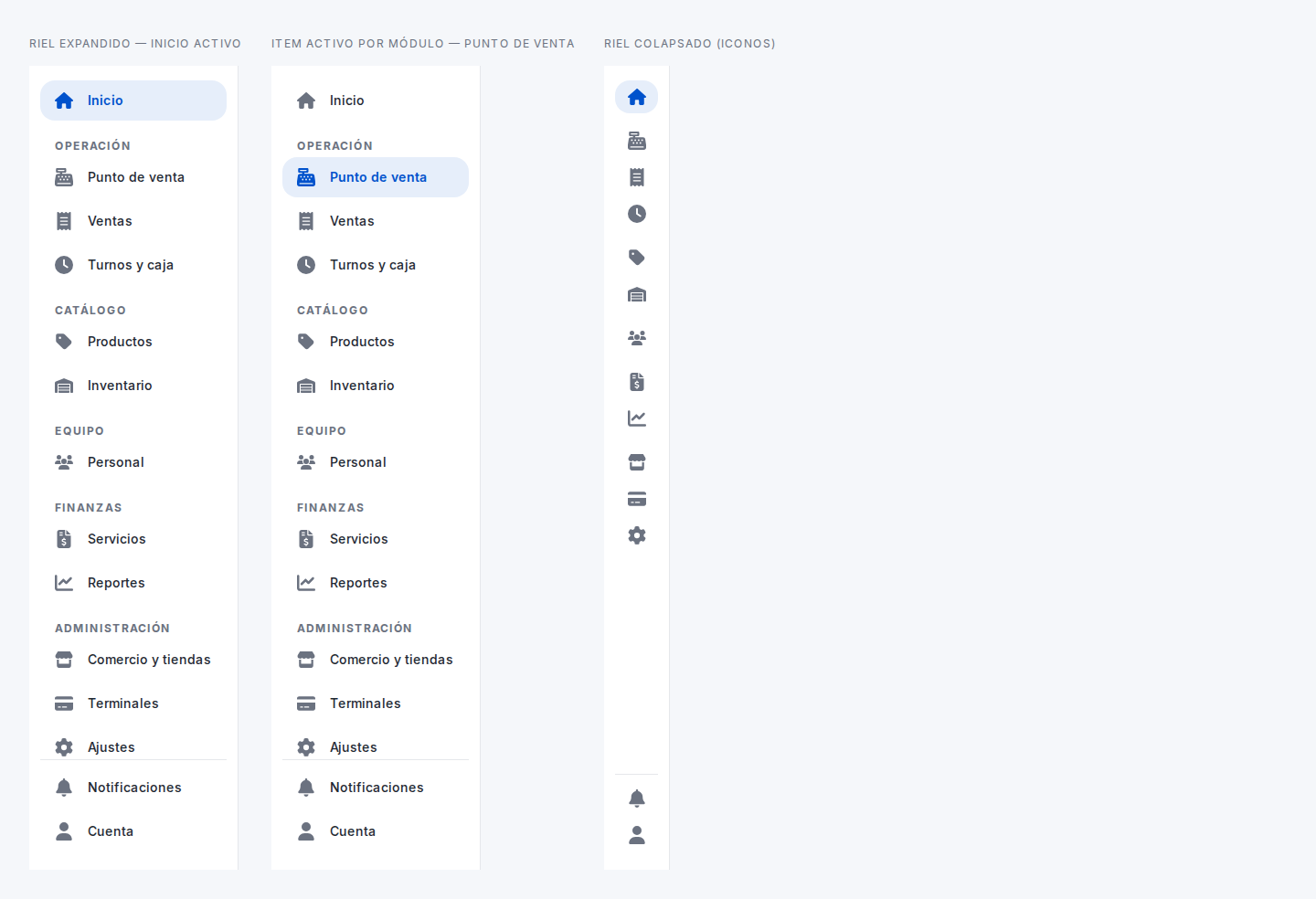Select Reportes in the Punto de venta rail
The width and height of the screenshot is (1316, 899).
pos(376,583)
